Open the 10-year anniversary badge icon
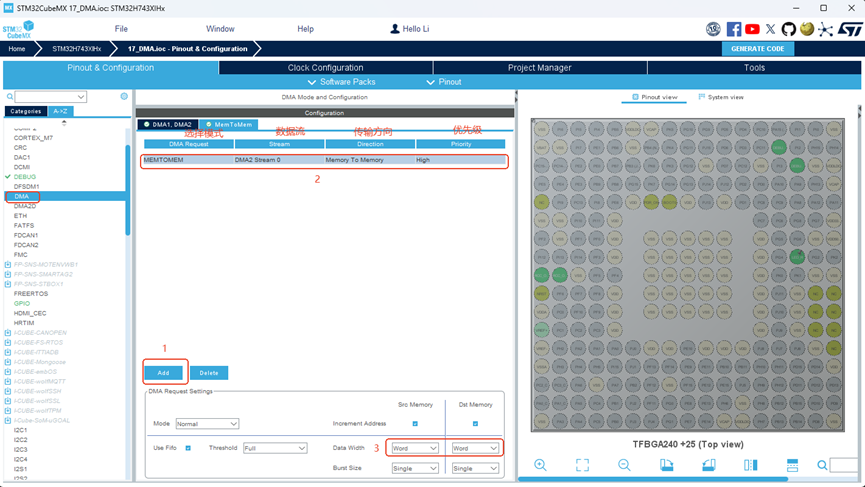This screenshot has height=487, width=865. (x=713, y=29)
